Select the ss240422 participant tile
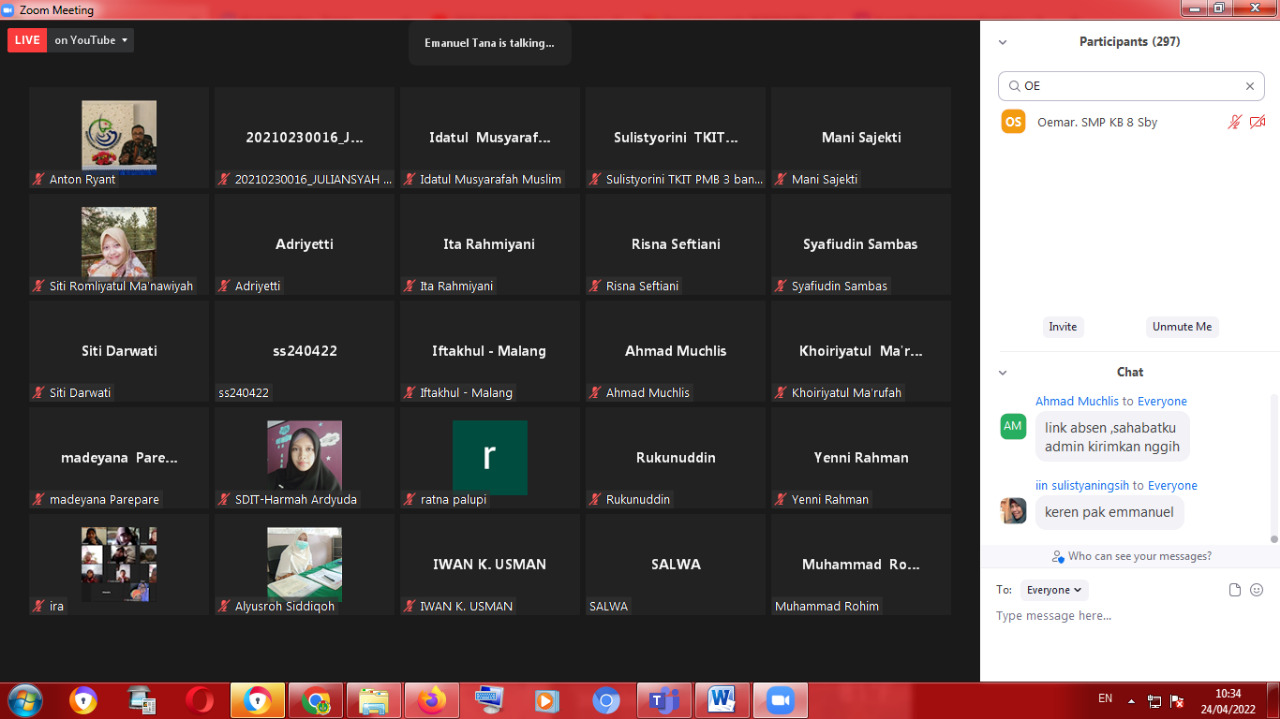The height and width of the screenshot is (719, 1280). point(304,351)
